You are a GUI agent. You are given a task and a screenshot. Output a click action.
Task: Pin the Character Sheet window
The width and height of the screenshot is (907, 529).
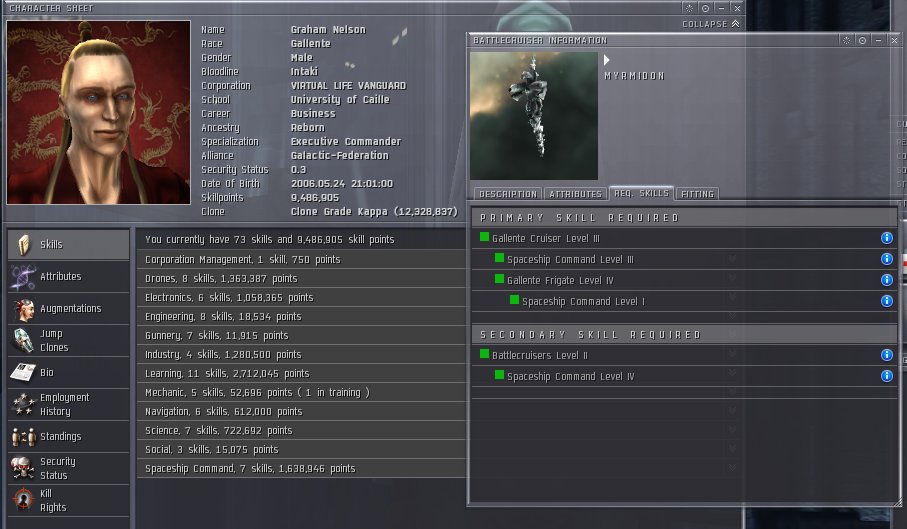tap(689, 8)
